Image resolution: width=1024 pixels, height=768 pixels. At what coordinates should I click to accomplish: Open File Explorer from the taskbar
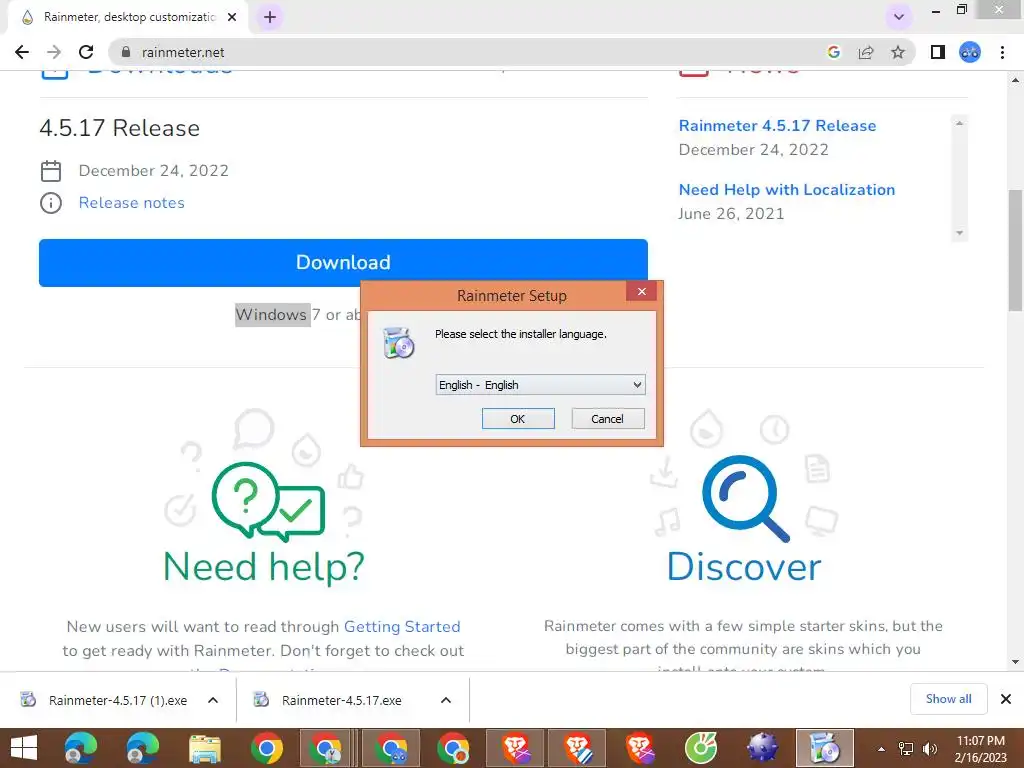[x=204, y=748]
